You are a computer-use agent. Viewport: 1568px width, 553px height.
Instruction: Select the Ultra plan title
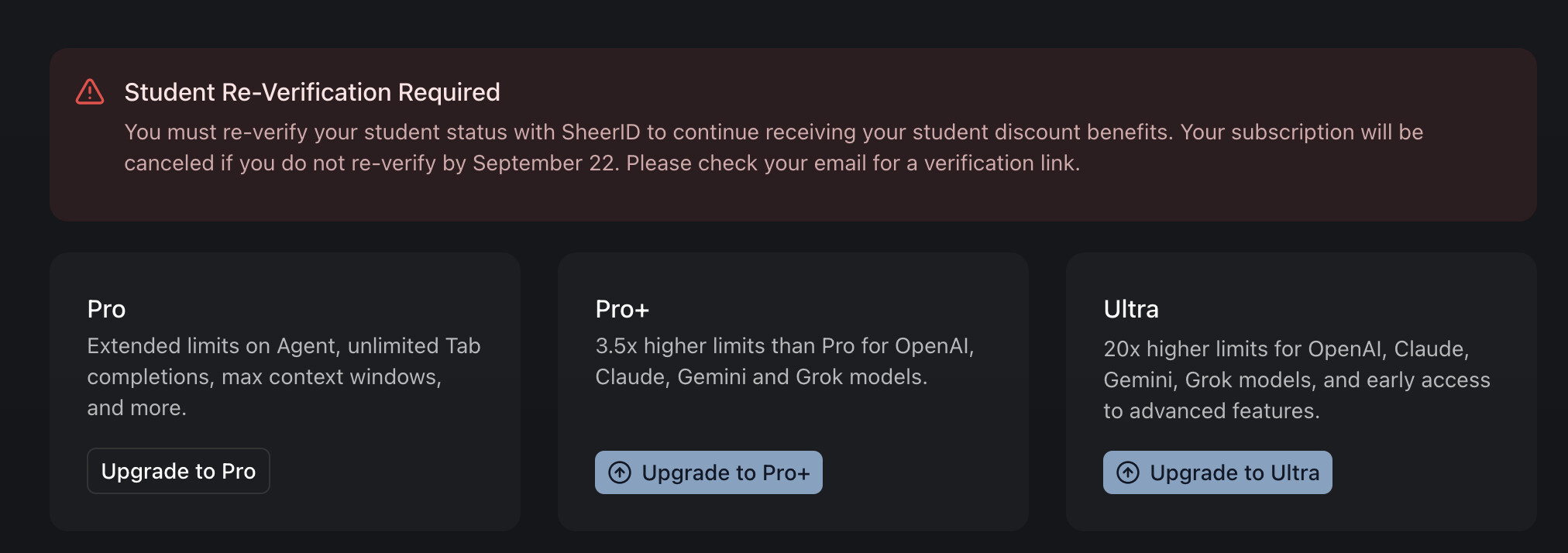click(1131, 309)
